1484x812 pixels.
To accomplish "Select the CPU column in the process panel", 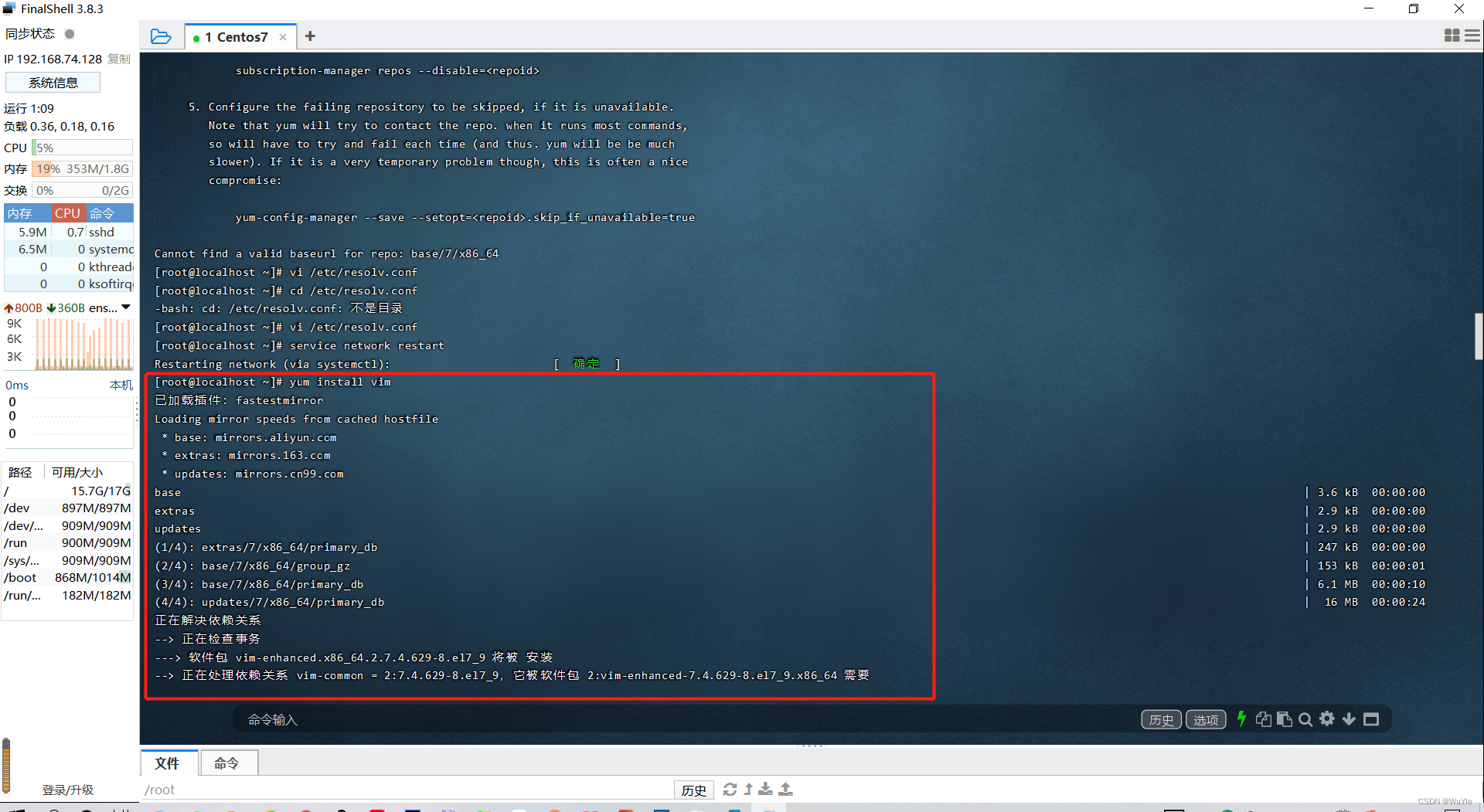I will point(67,212).
